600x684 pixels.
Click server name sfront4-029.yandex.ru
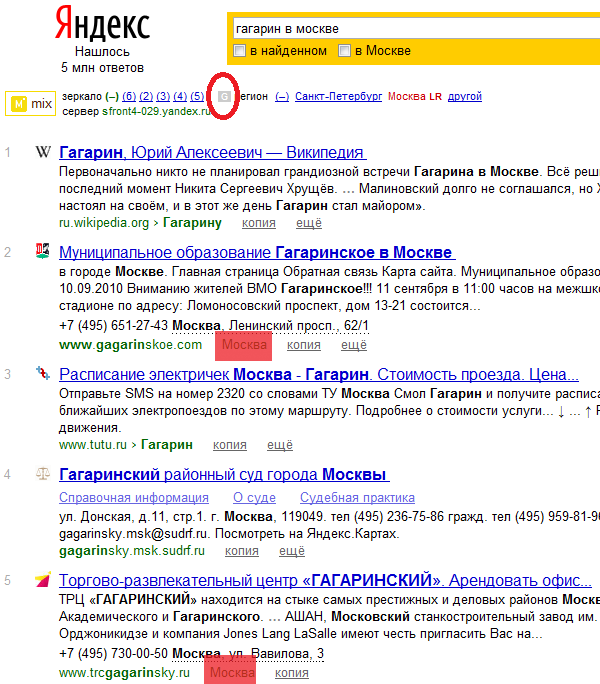click(x=157, y=111)
